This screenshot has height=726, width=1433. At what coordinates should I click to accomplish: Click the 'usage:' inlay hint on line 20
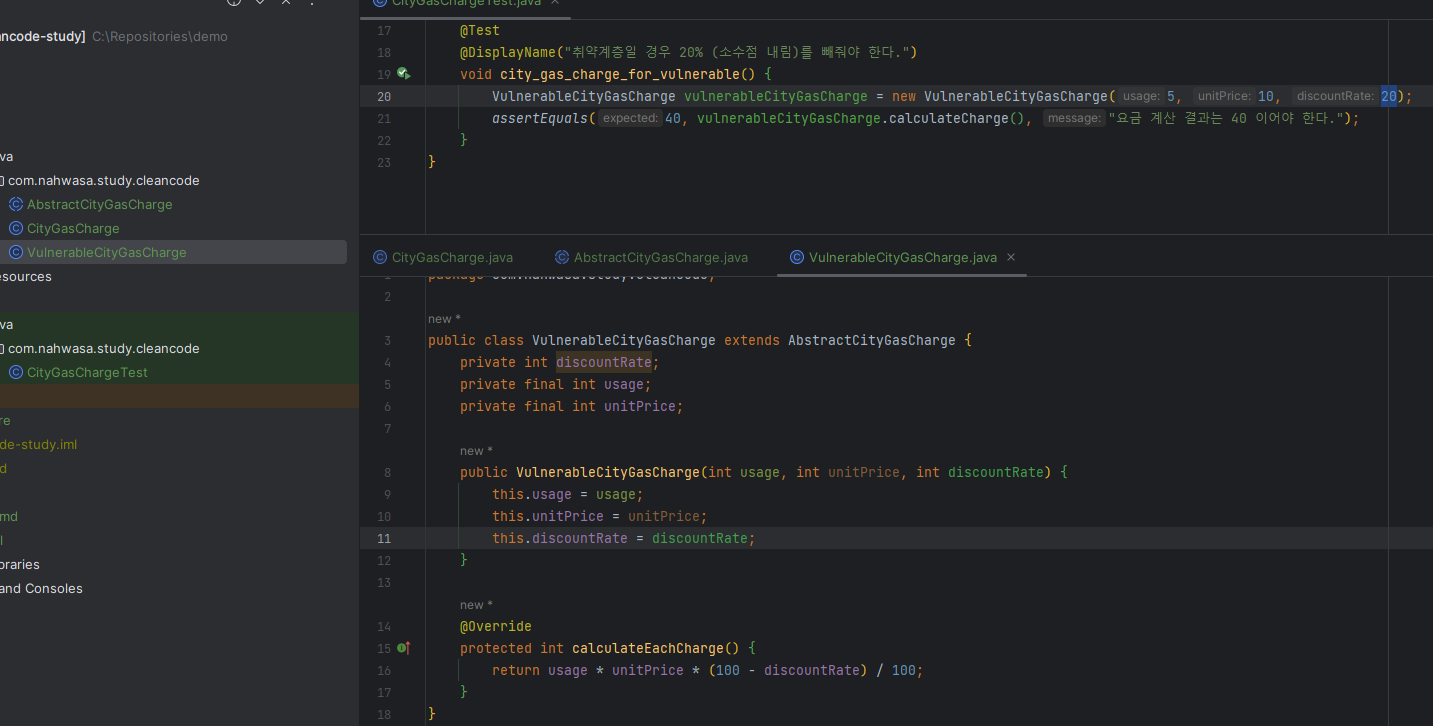[x=1140, y=96]
